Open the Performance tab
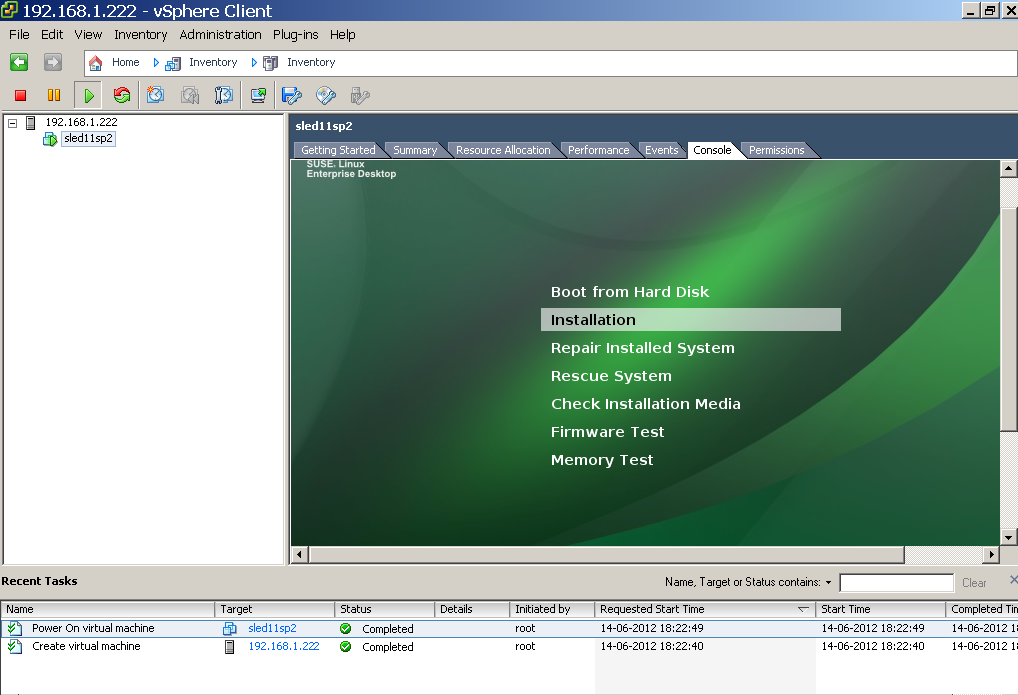The width and height of the screenshot is (1018, 695). point(599,150)
